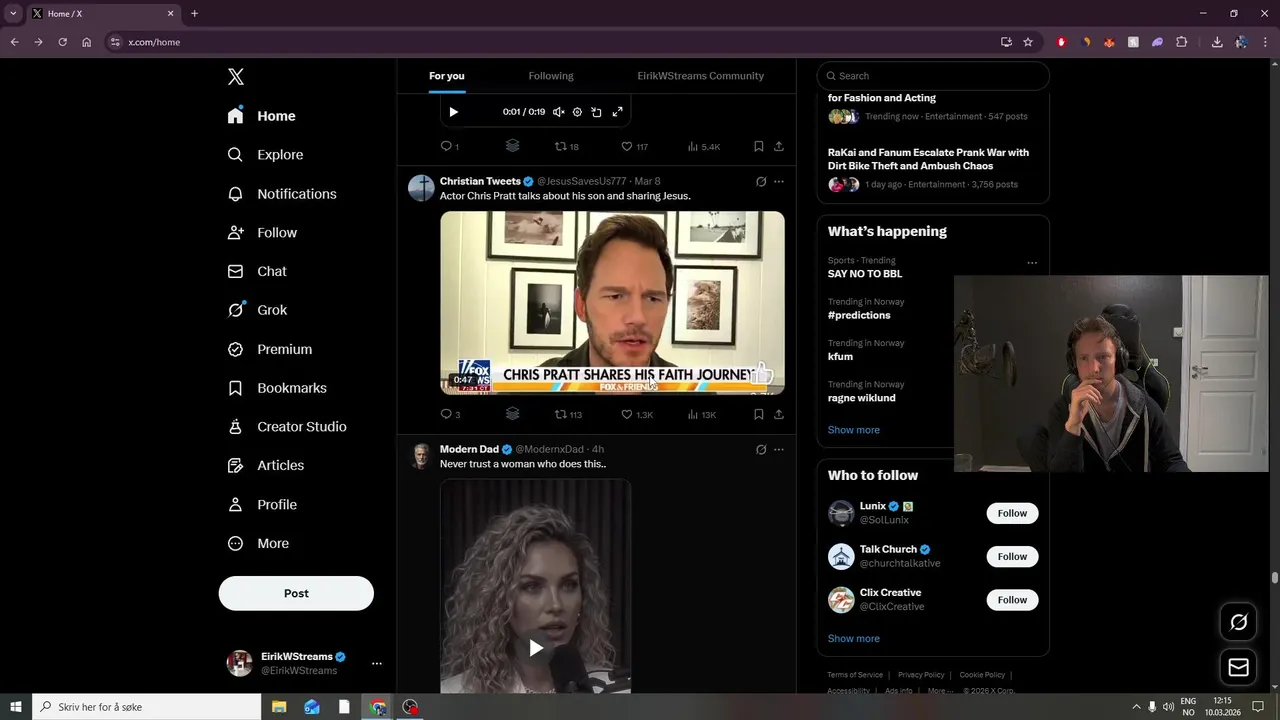Viewport: 1280px width, 720px height.
Task: Repost the Christian Tweets post
Action: [568, 414]
